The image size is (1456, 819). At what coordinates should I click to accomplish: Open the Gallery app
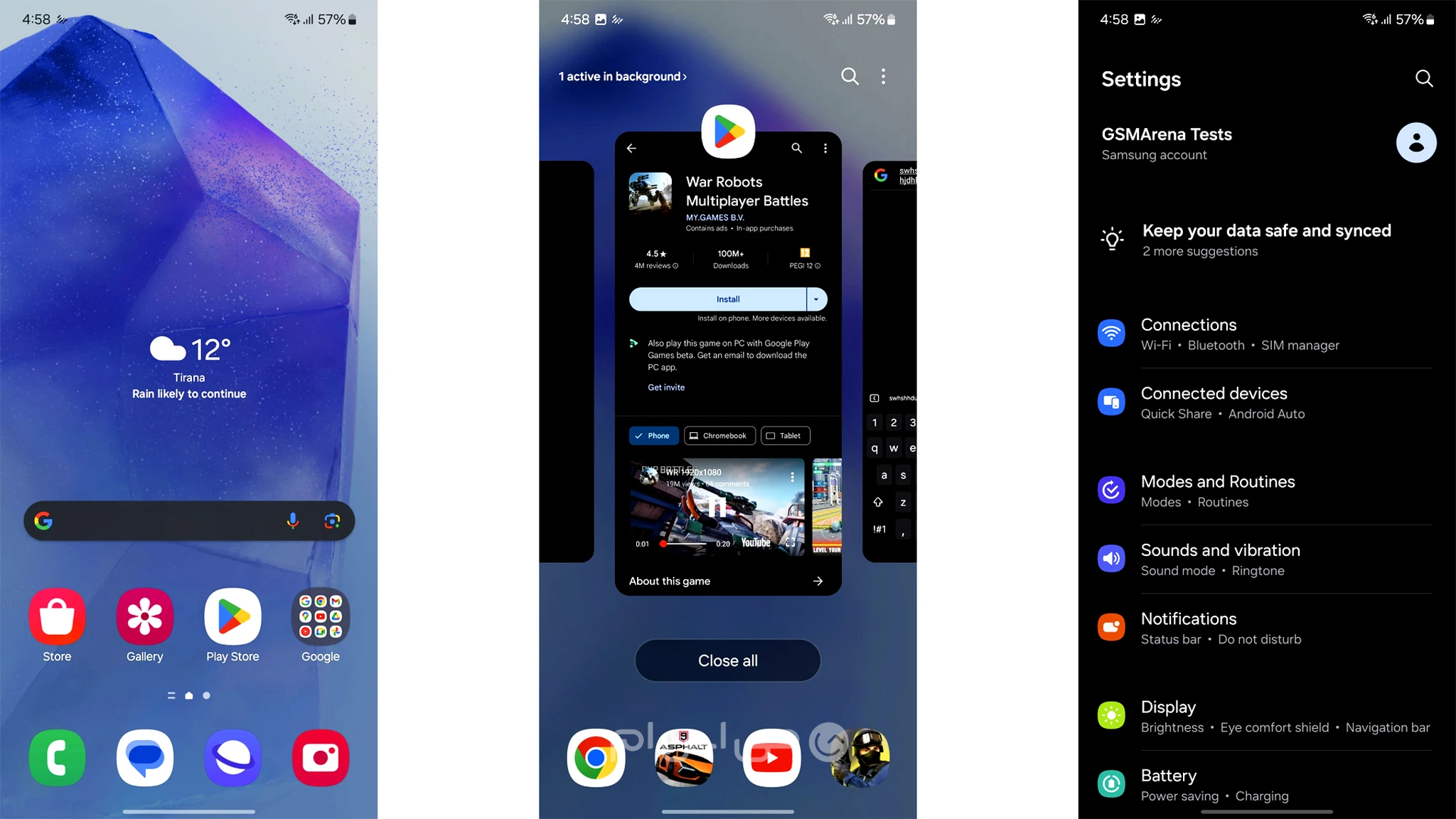[x=144, y=615]
